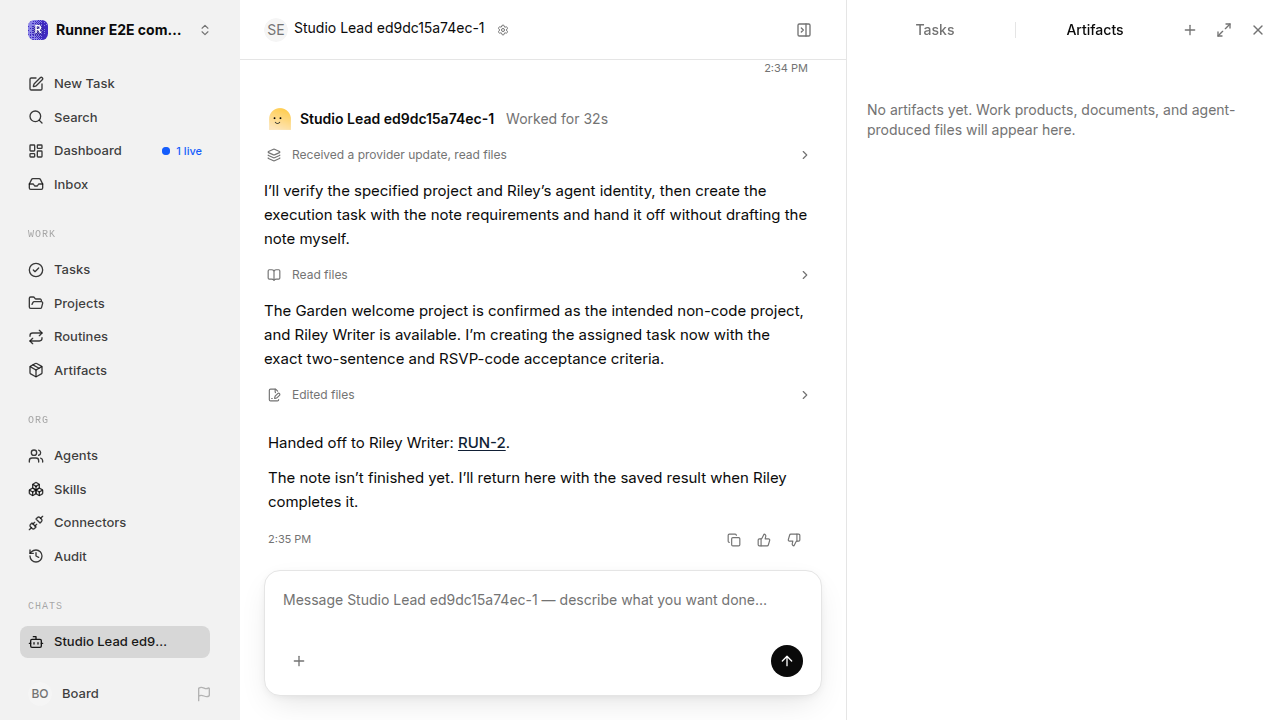The height and width of the screenshot is (720, 1280).
Task: Open settings gear next to chat title
Action: [x=503, y=30]
